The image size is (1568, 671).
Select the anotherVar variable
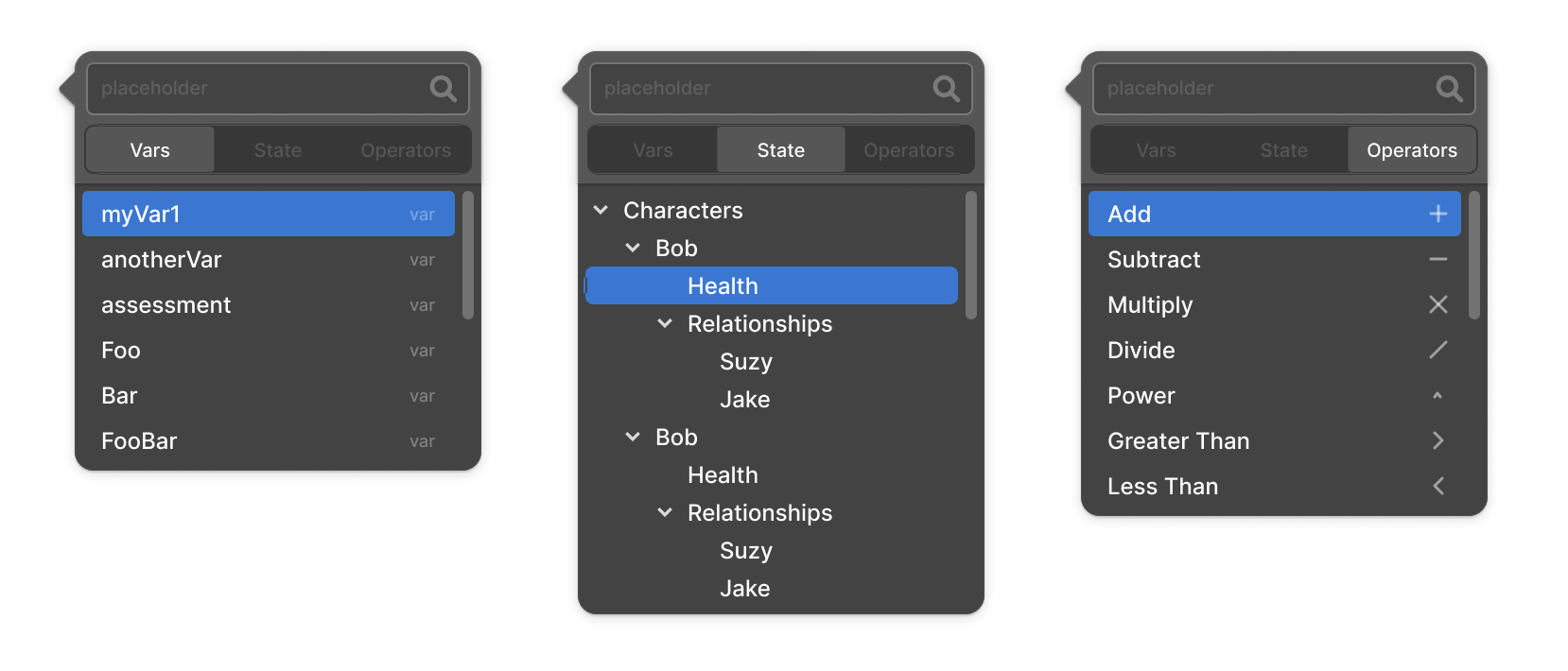(x=162, y=259)
